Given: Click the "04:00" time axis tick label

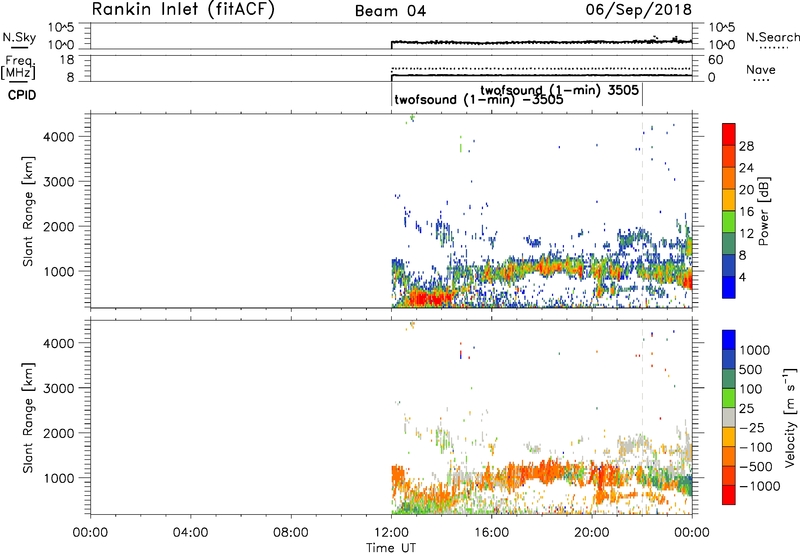Looking at the screenshot, I should [191, 533].
